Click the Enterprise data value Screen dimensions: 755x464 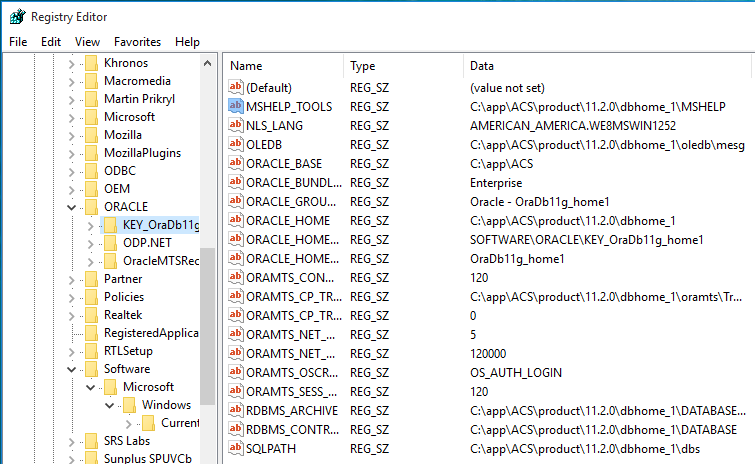(x=496, y=183)
